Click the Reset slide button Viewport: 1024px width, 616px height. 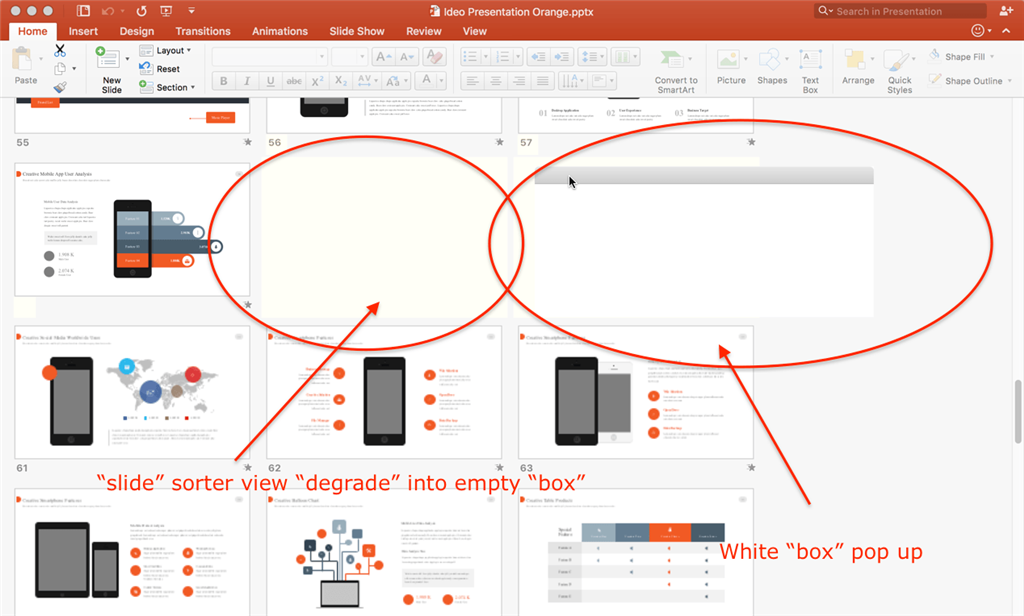click(x=159, y=69)
